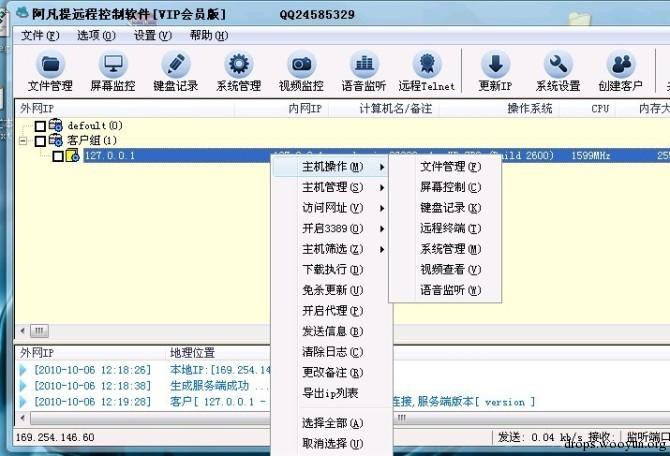Start 视频监控 camera icon

pyautogui.click(x=300, y=72)
